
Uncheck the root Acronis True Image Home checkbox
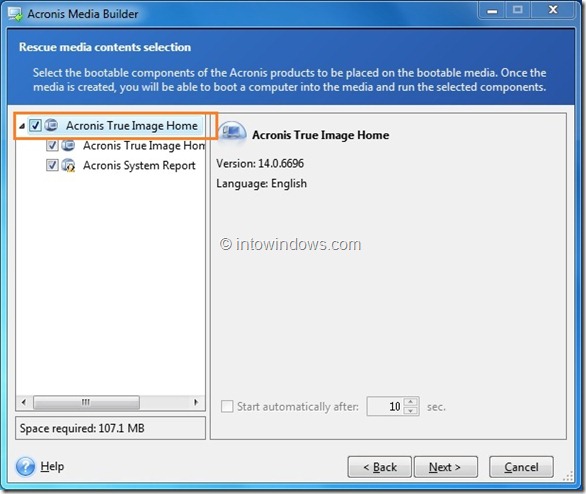(36, 125)
